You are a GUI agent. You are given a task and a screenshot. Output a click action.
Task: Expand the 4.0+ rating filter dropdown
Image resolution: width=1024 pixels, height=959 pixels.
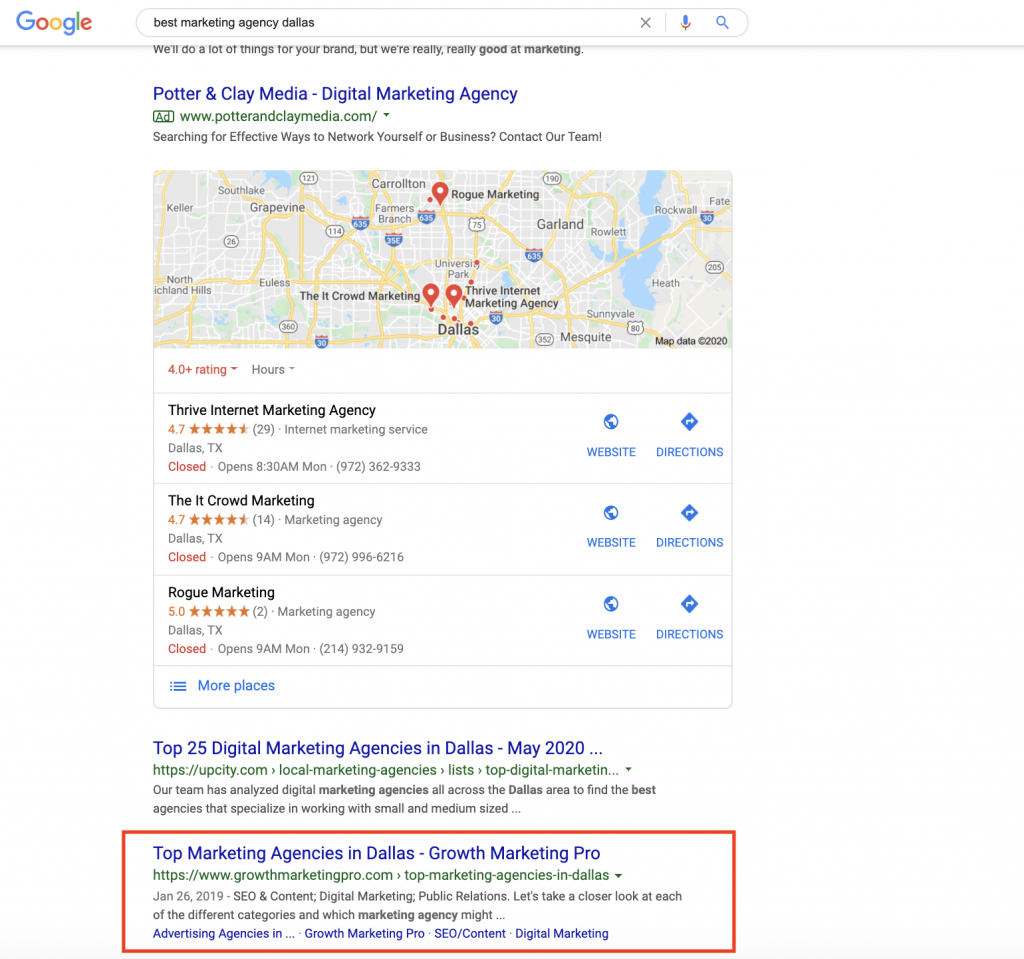coord(202,370)
